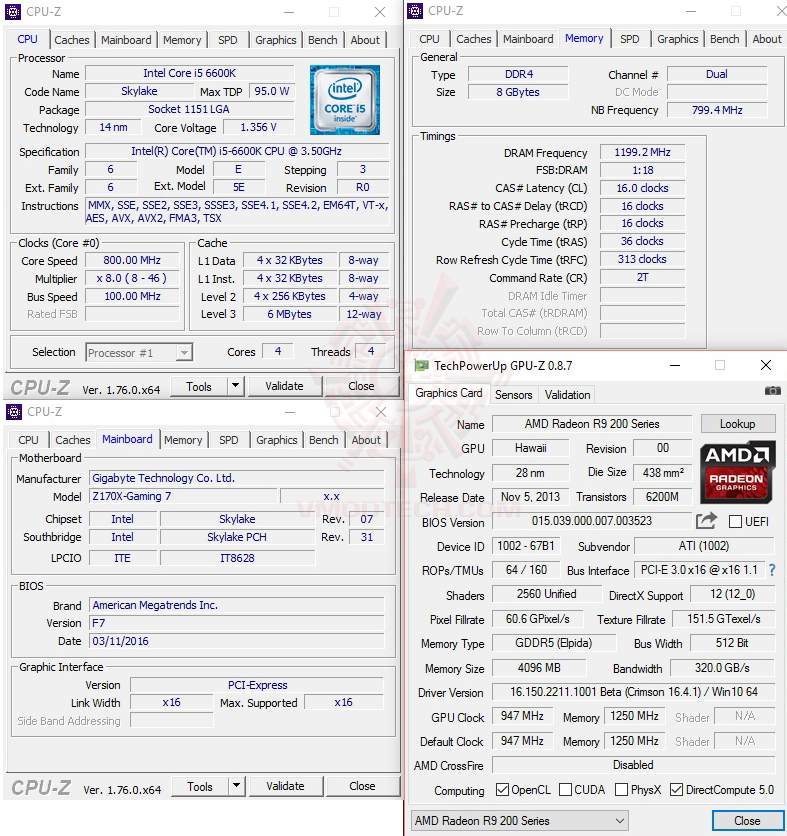Open Tools dropdown arrow in Mainboard window
787x836 pixels.
coord(236,785)
